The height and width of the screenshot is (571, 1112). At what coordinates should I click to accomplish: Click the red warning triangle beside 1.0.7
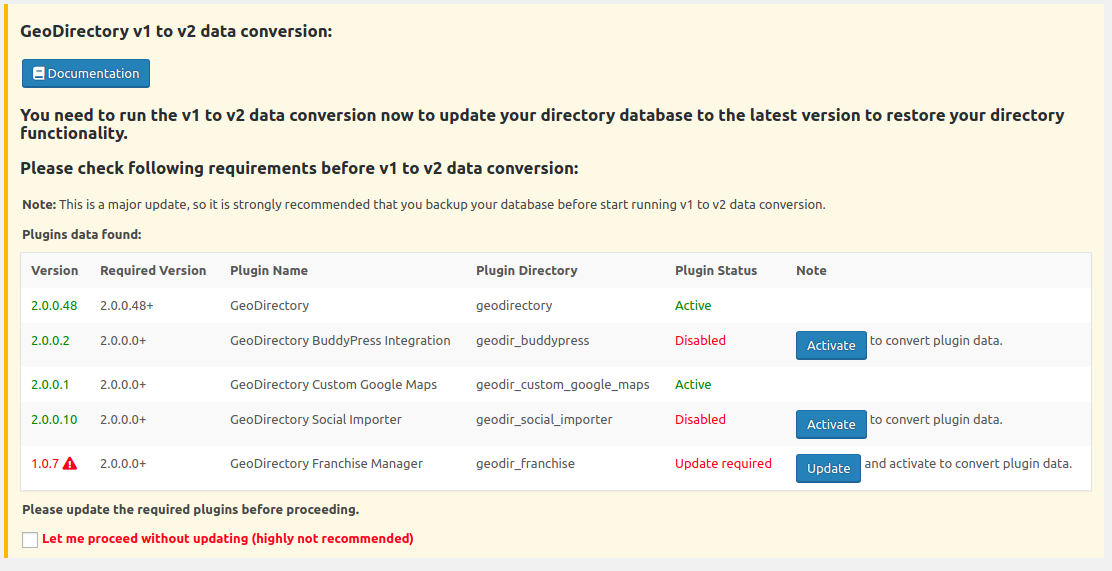click(x=70, y=464)
